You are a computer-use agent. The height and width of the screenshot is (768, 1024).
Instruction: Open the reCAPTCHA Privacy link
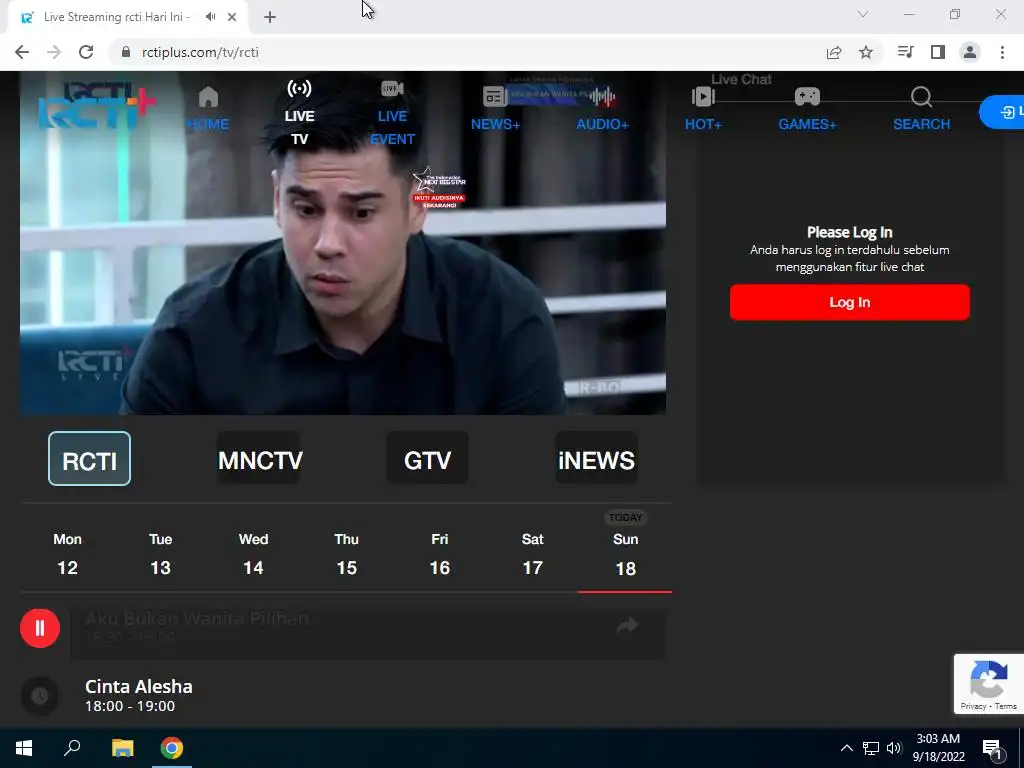pos(973,706)
